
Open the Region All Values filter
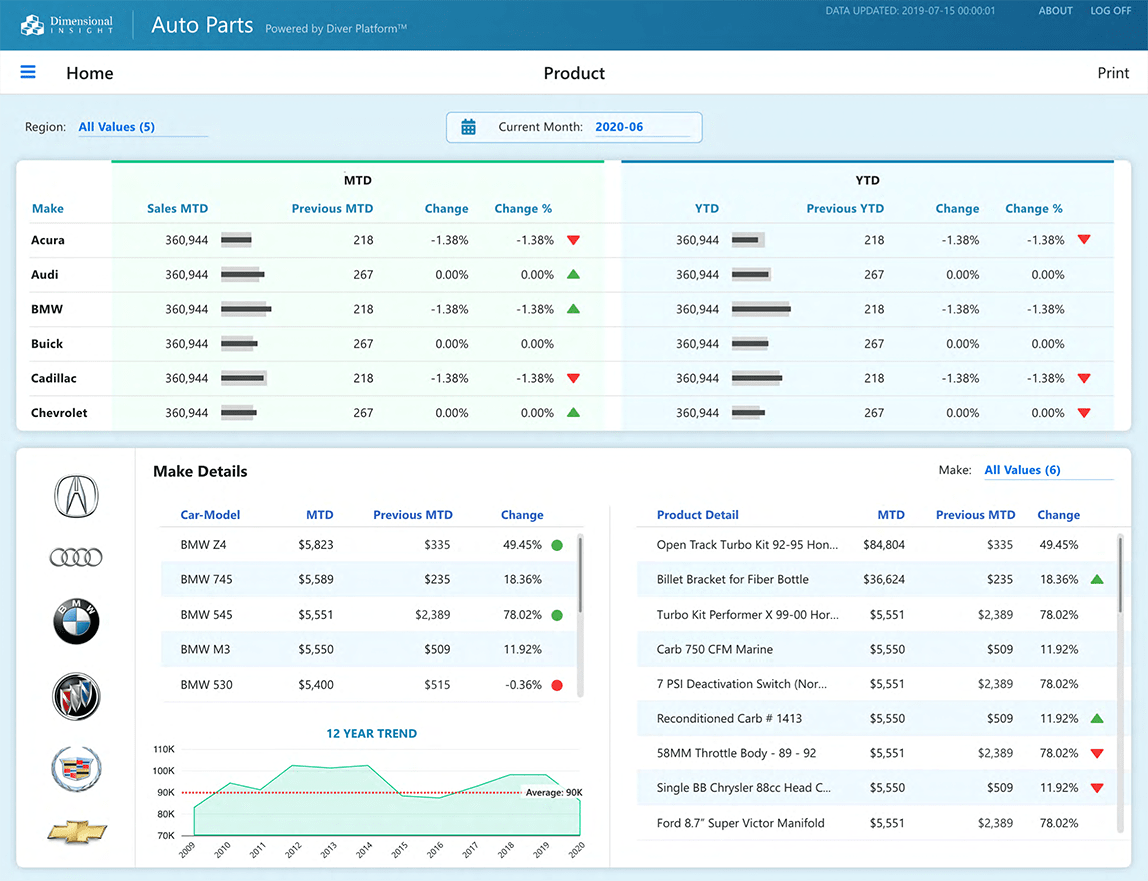click(x=117, y=127)
